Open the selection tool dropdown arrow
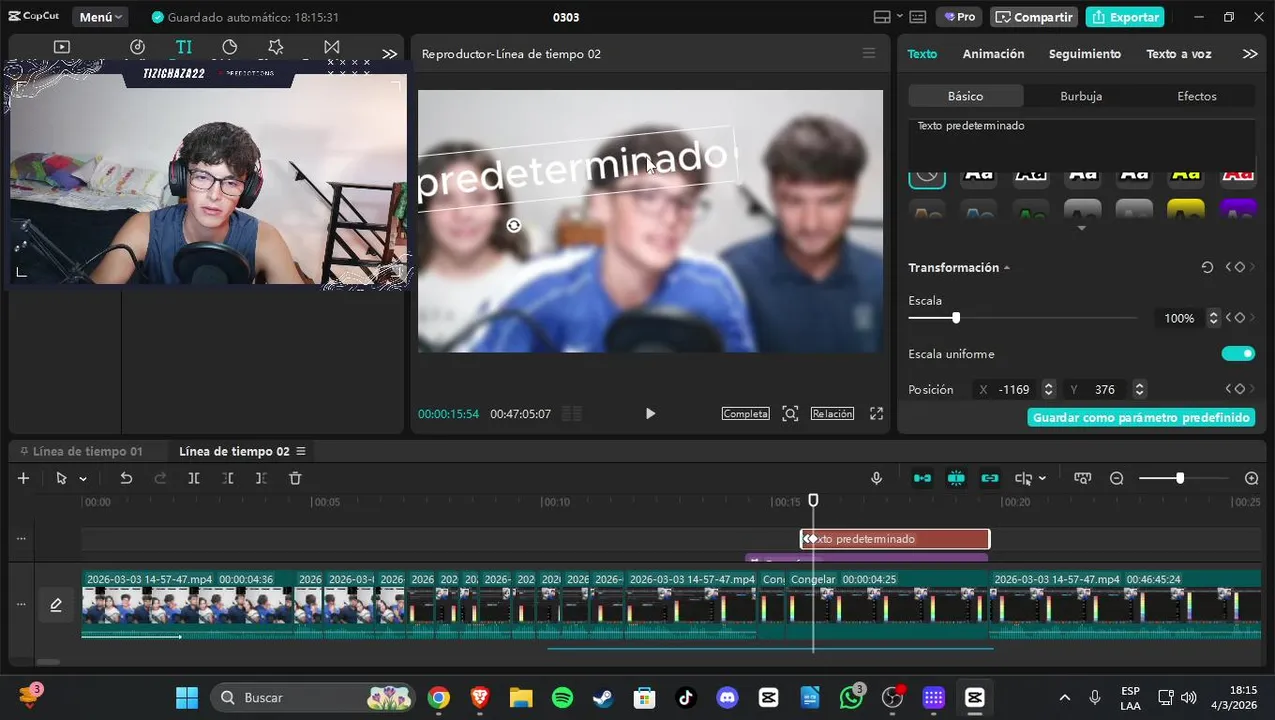The width and height of the screenshot is (1275, 720). pos(83,479)
